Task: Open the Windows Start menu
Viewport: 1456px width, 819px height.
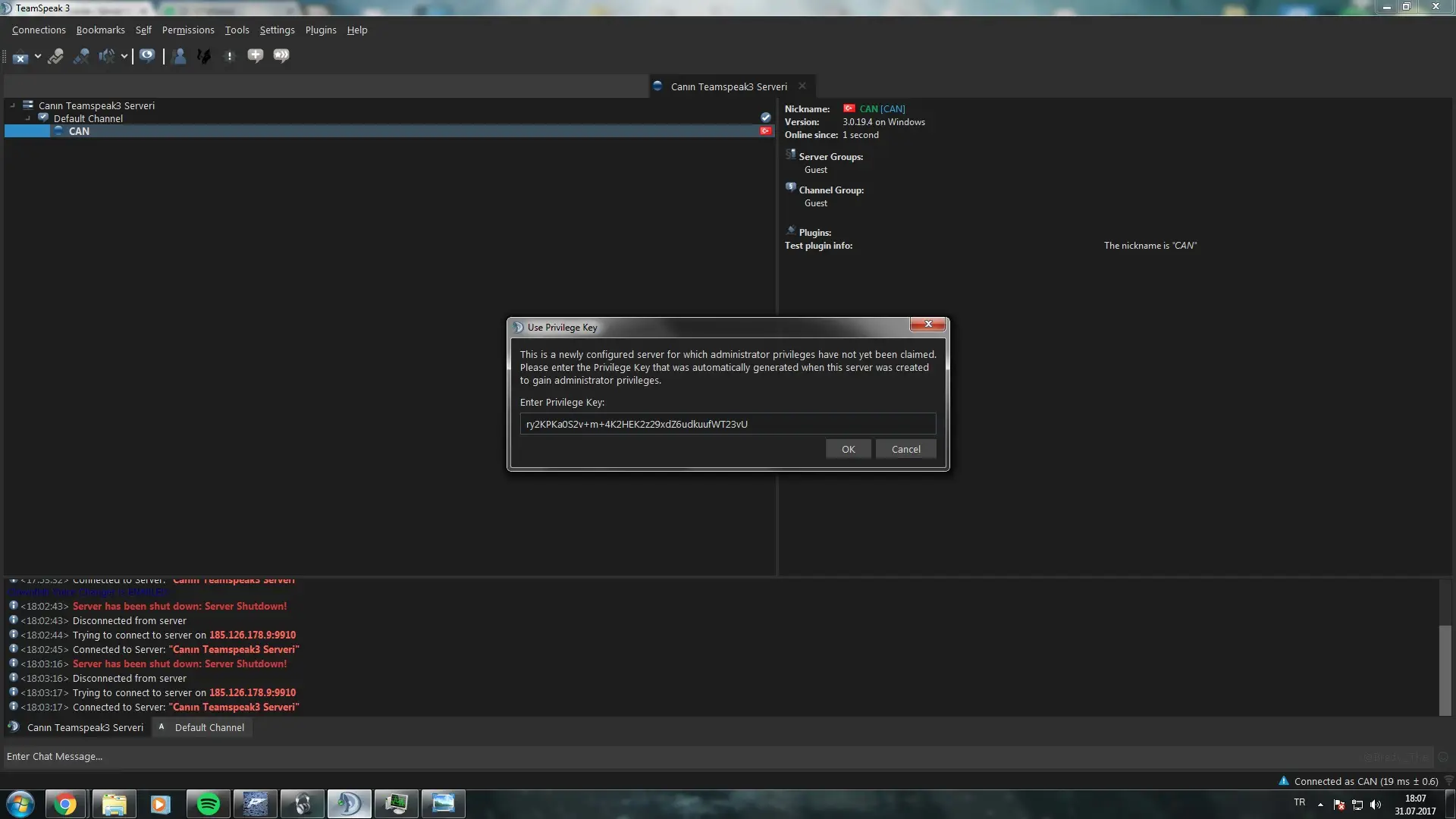Action: [x=20, y=805]
